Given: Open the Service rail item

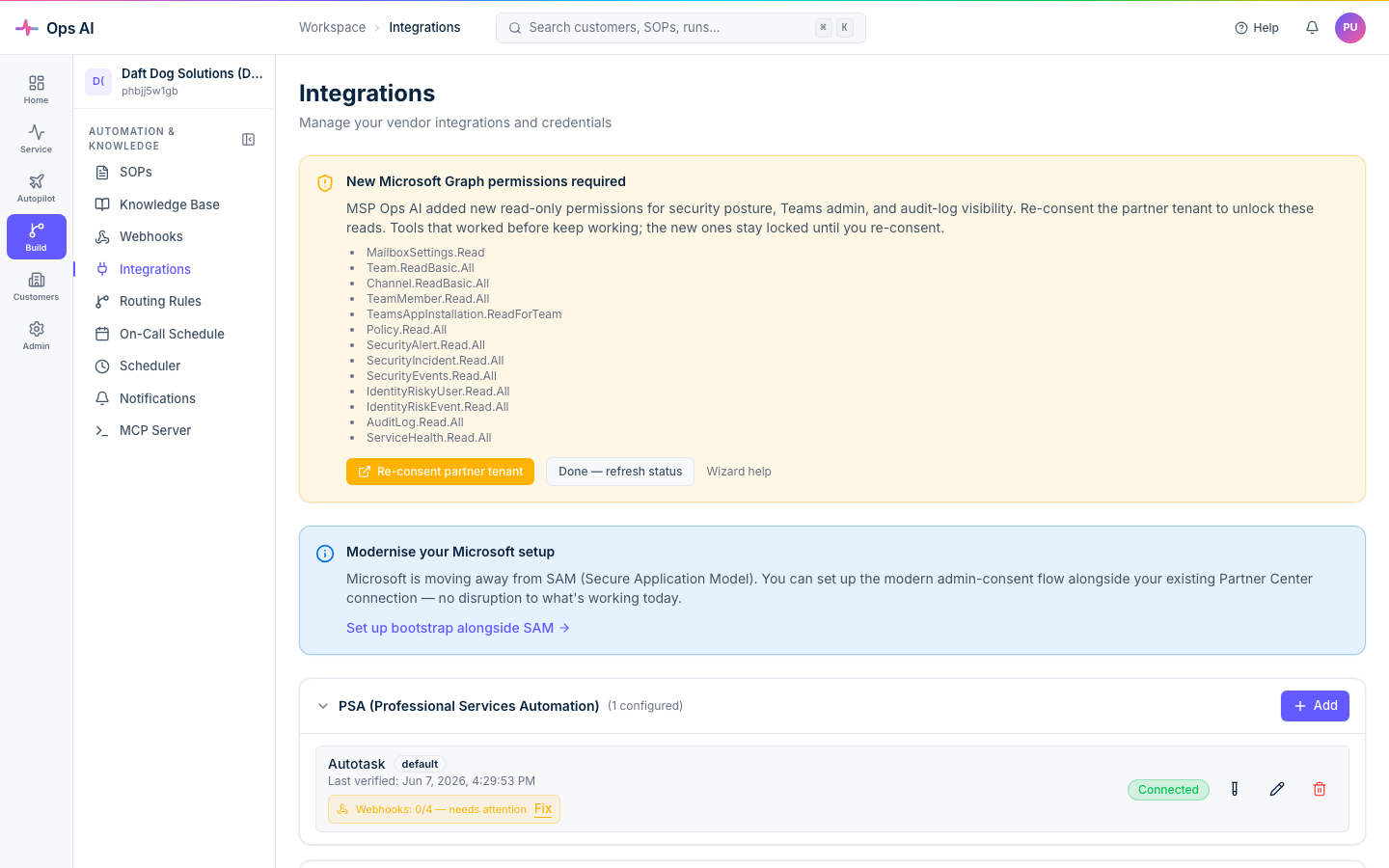Looking at the screenshot, I should [36, 139].
